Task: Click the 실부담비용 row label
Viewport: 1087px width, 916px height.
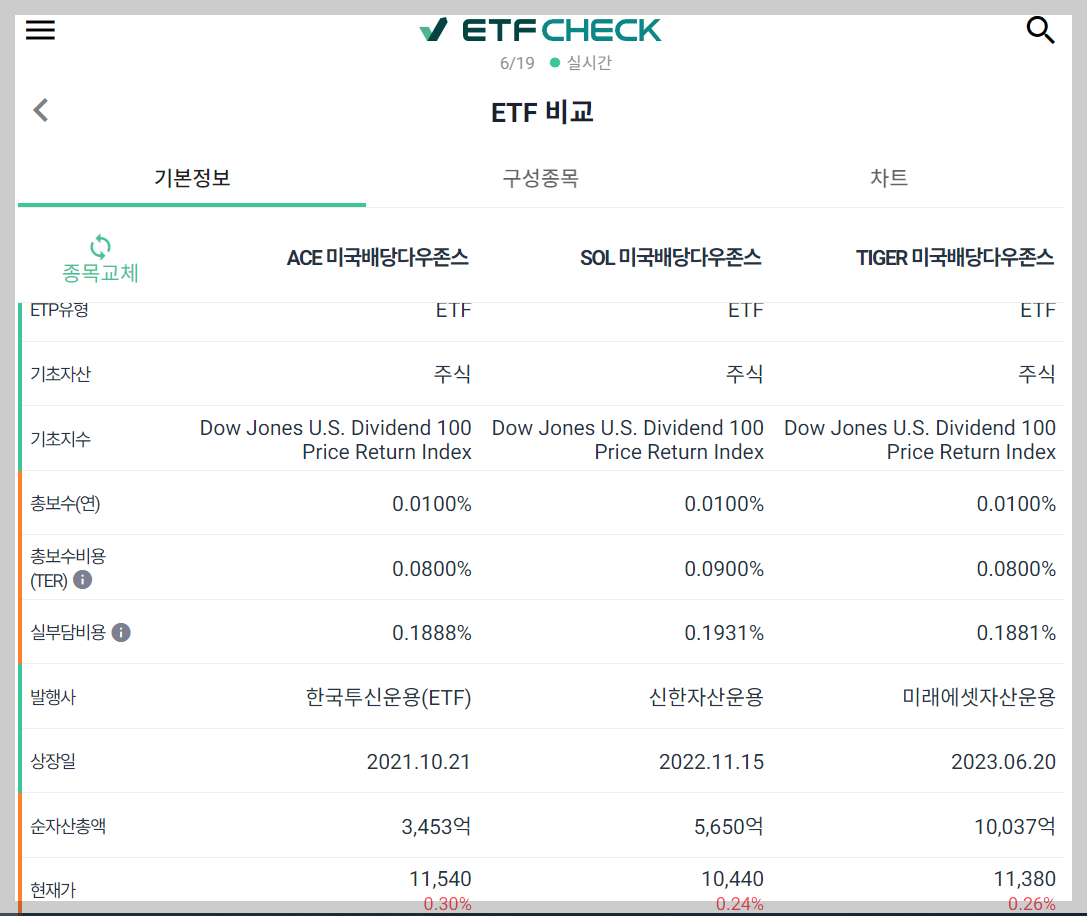Action: coord(67,632)
